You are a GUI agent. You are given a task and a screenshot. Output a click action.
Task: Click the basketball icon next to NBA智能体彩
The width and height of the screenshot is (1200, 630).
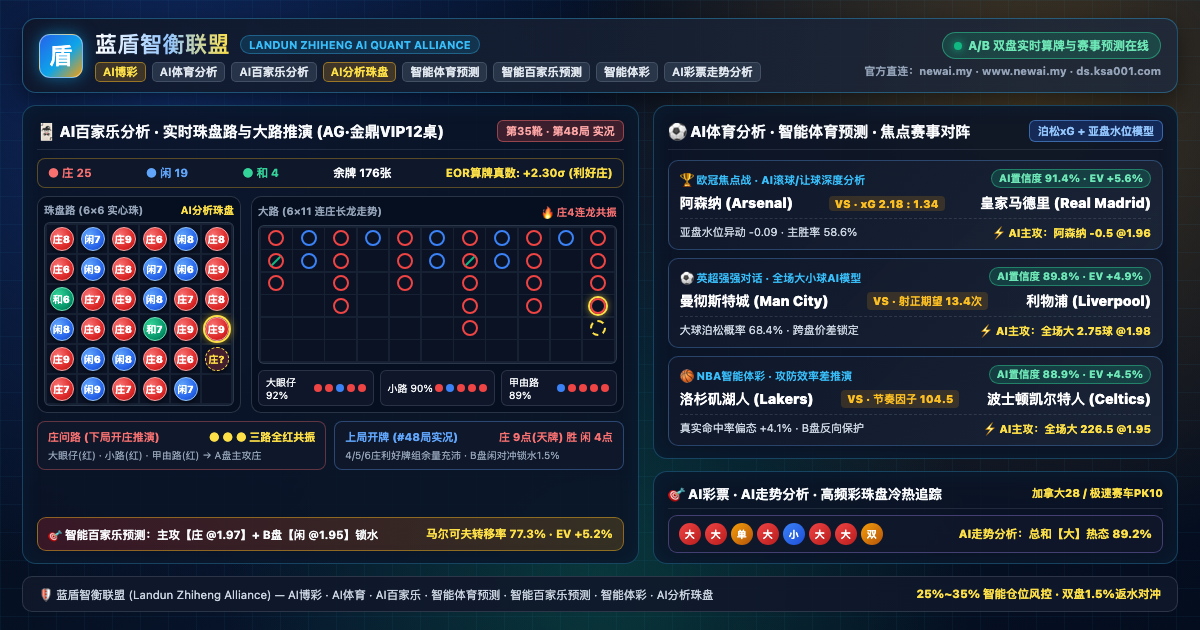click(x=686, y=376)
